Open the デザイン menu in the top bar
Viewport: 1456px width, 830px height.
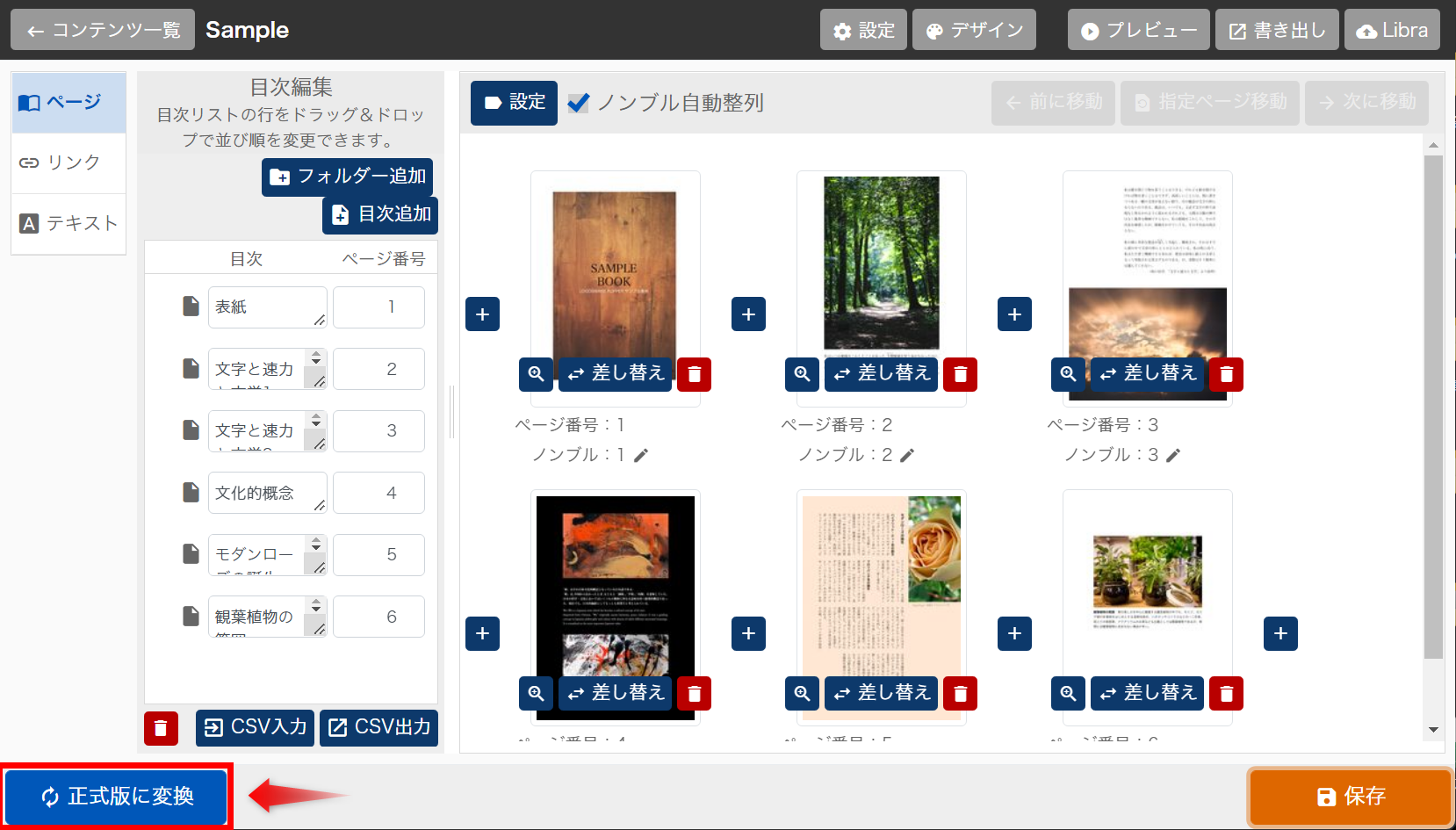point(974,31)
